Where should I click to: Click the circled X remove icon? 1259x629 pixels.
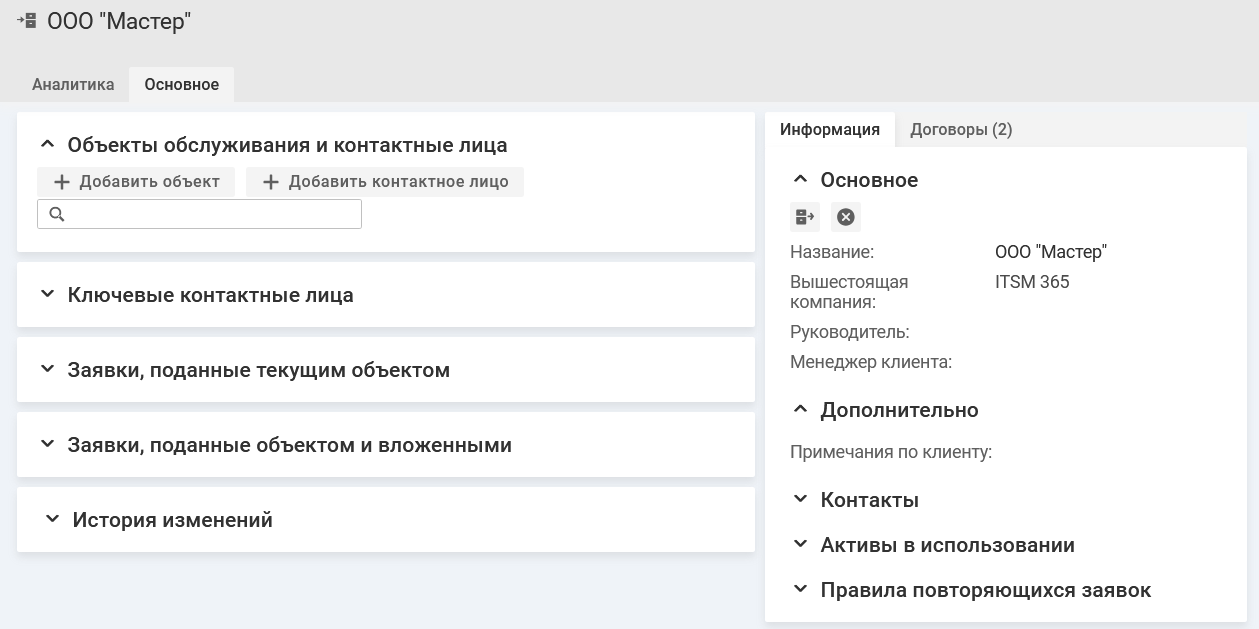846,217
